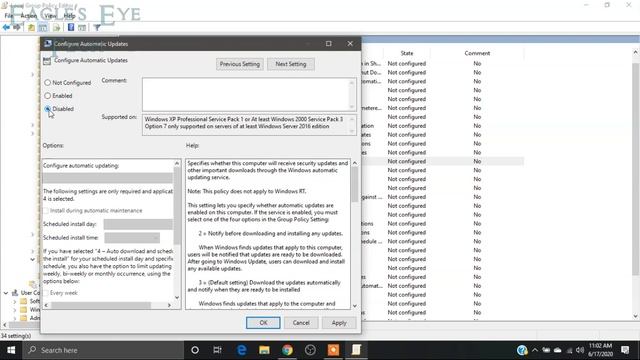Click the OneDrive cloud tray icon

pos(557,350)
